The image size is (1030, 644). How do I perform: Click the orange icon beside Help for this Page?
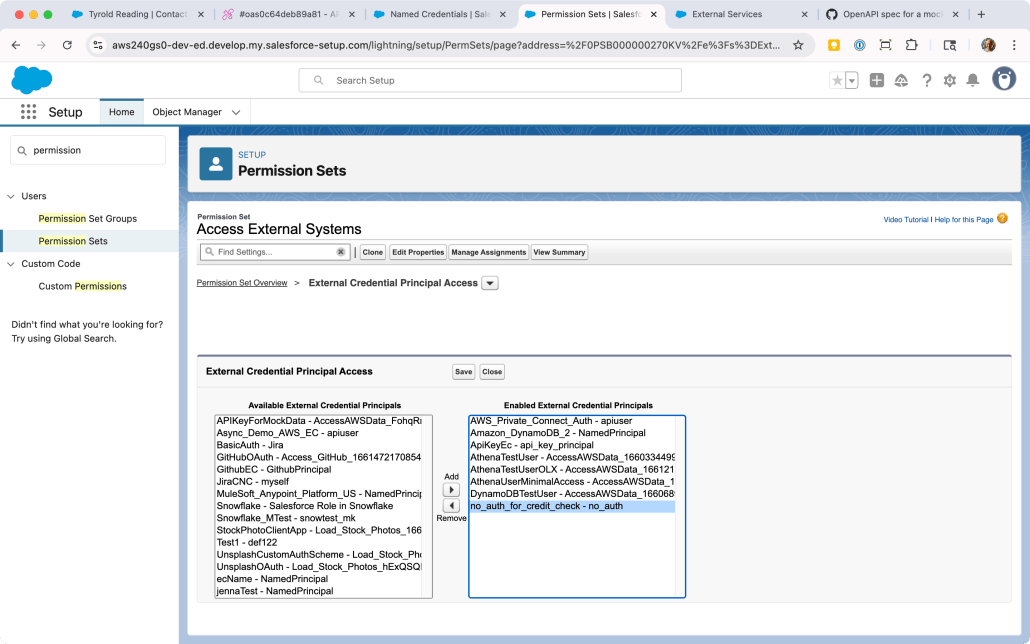coord(1002,218)
